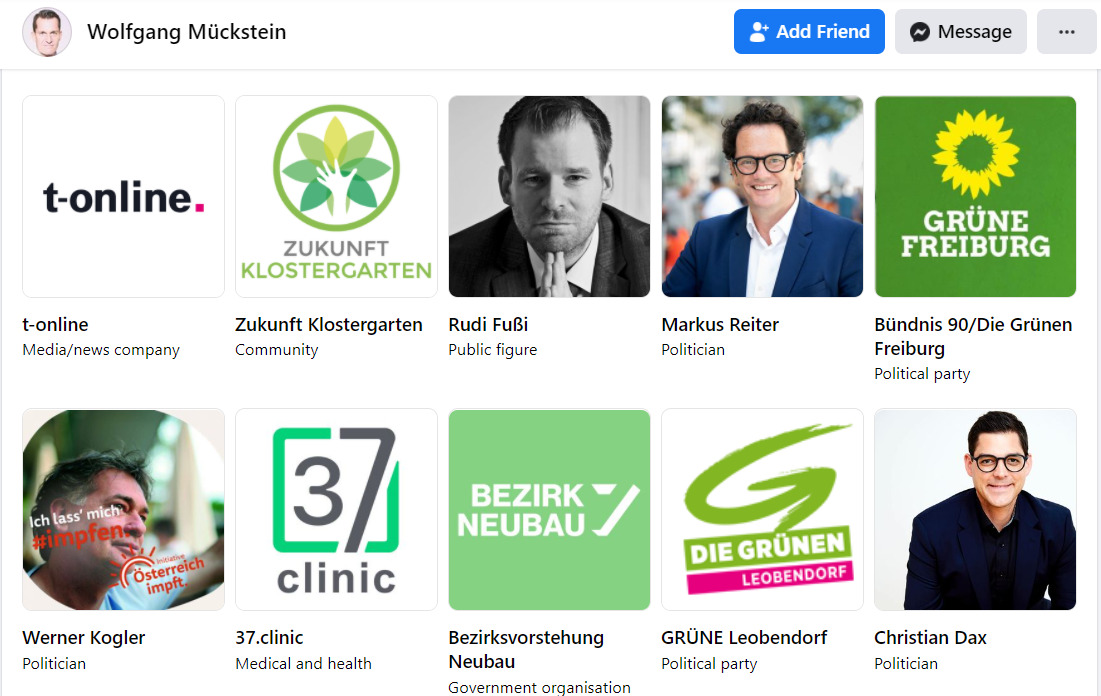Click Wolfgang Mückstein's profile avatar
The image size is (1101, 696).
47,32
